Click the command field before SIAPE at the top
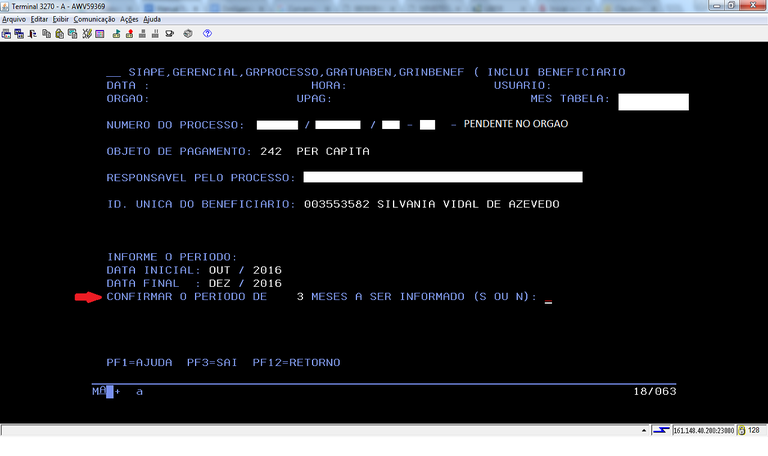 [113, 72]
